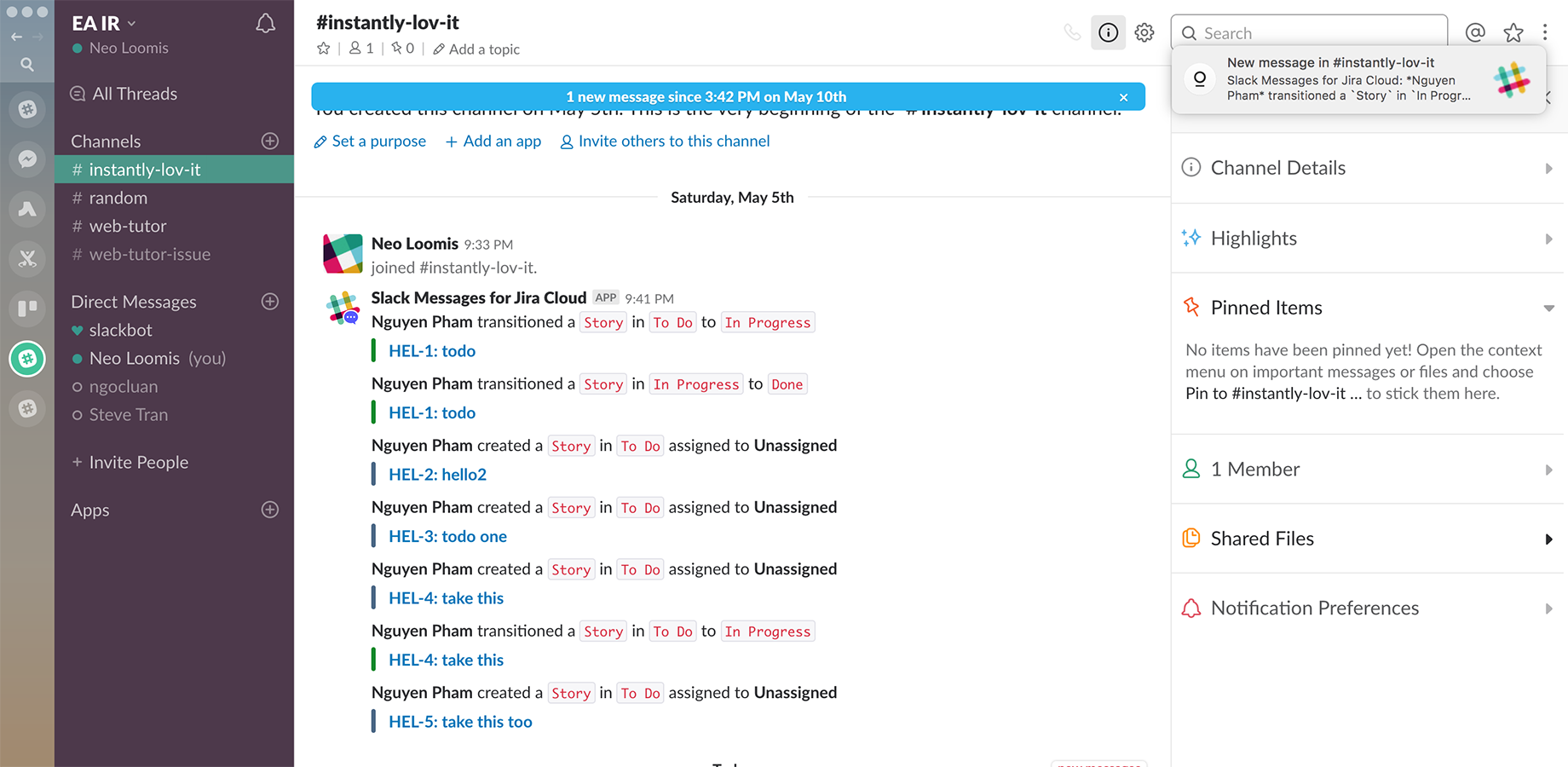The image size is (1568, 767).
Task: Open the Trello app icon in the workspace rail
Action: click(x=27, y=308)
